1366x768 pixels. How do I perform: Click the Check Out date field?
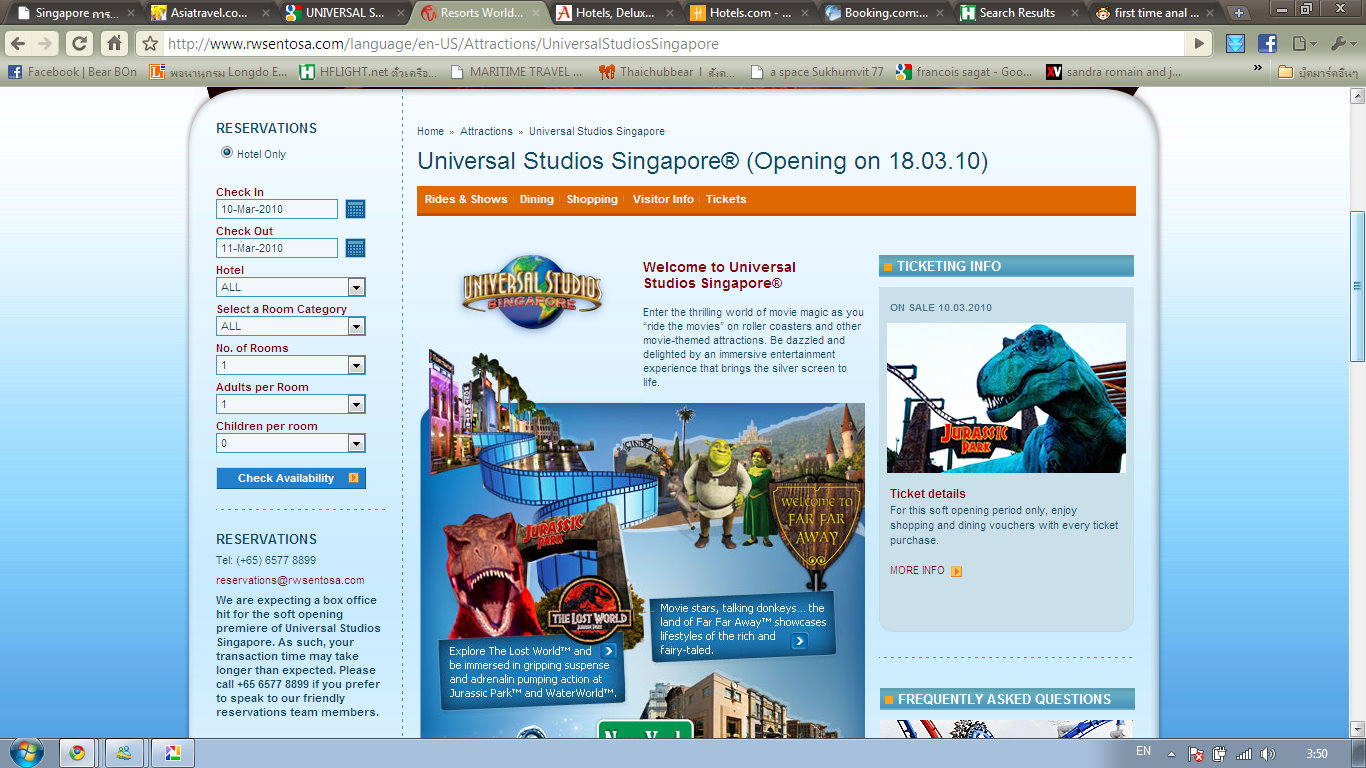[x=277, y=248]
